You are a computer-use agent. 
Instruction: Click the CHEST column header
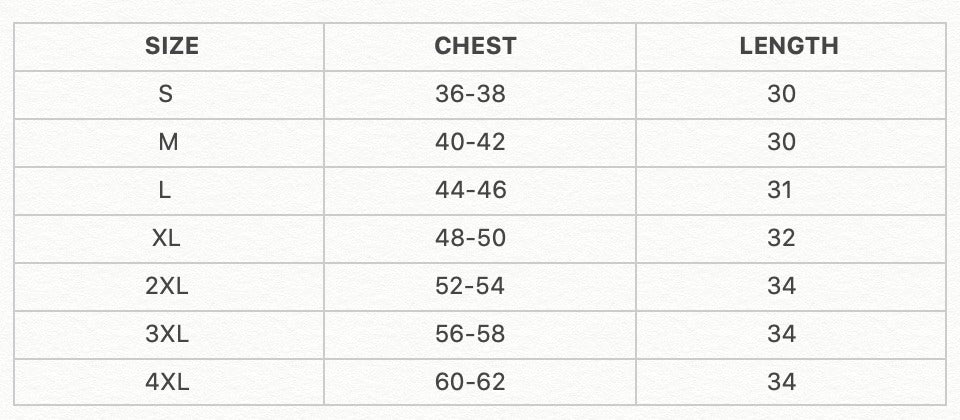pyautogui.click(x=475, y=46)
